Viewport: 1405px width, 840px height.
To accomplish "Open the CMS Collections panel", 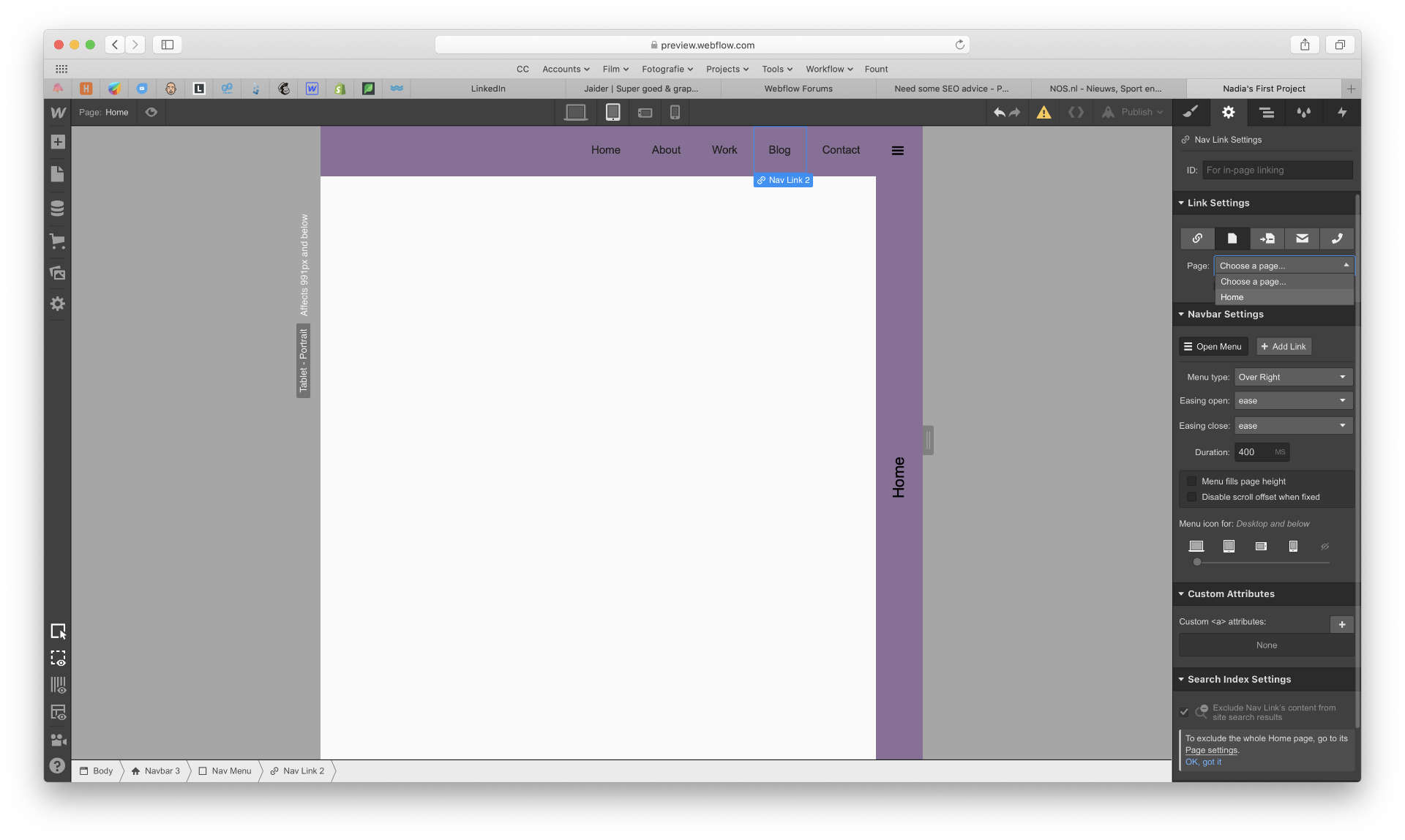I will point(58,208).
